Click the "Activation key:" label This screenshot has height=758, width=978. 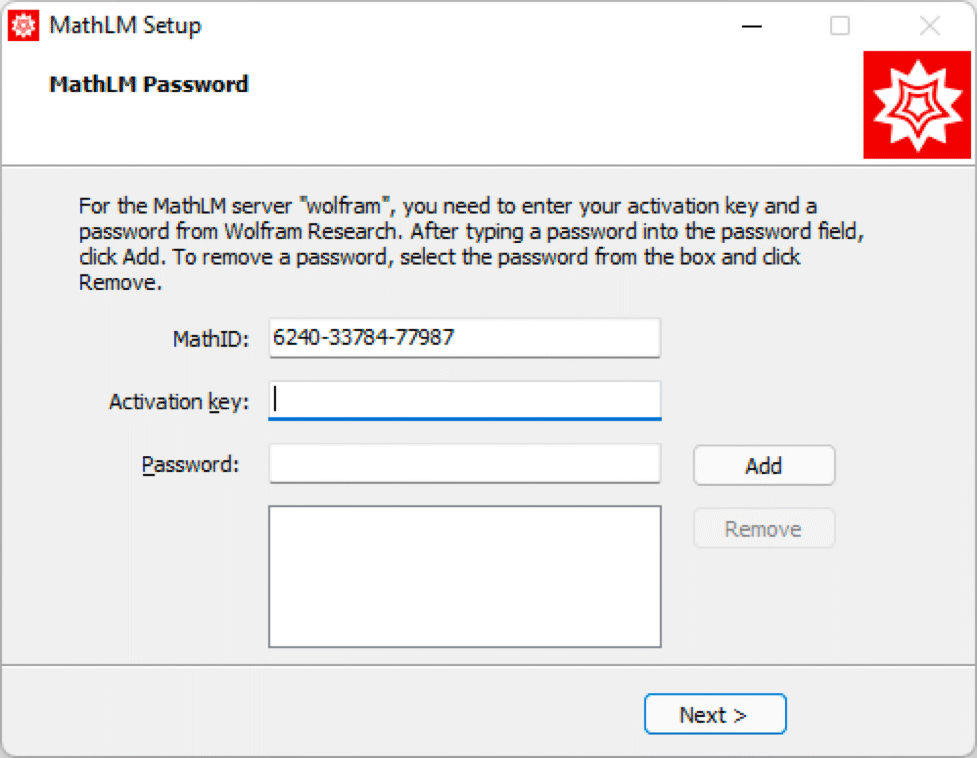[178, 402]
